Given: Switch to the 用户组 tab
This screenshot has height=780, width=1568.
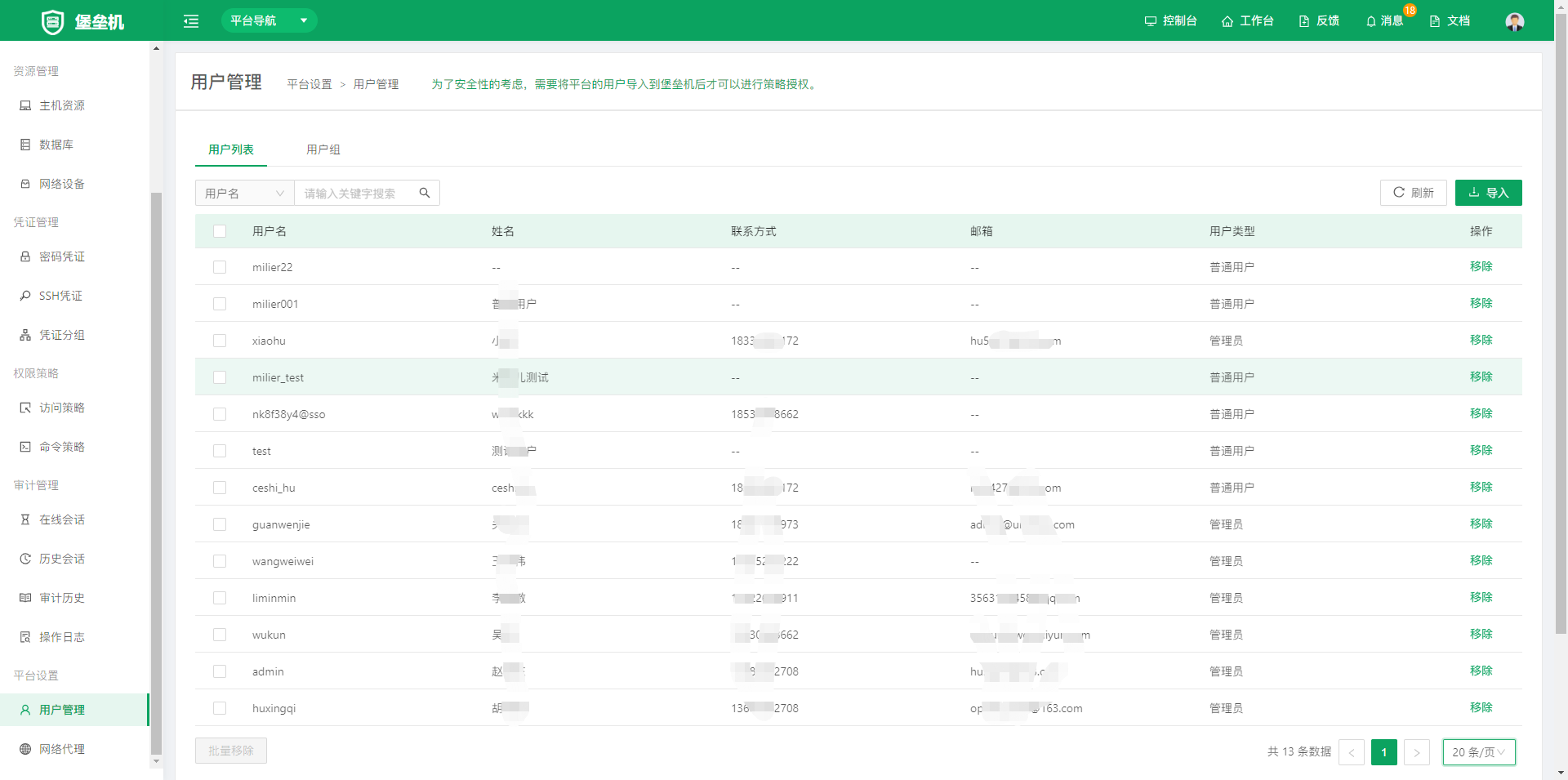Looking at the screenshot, I should coord(323,149).
